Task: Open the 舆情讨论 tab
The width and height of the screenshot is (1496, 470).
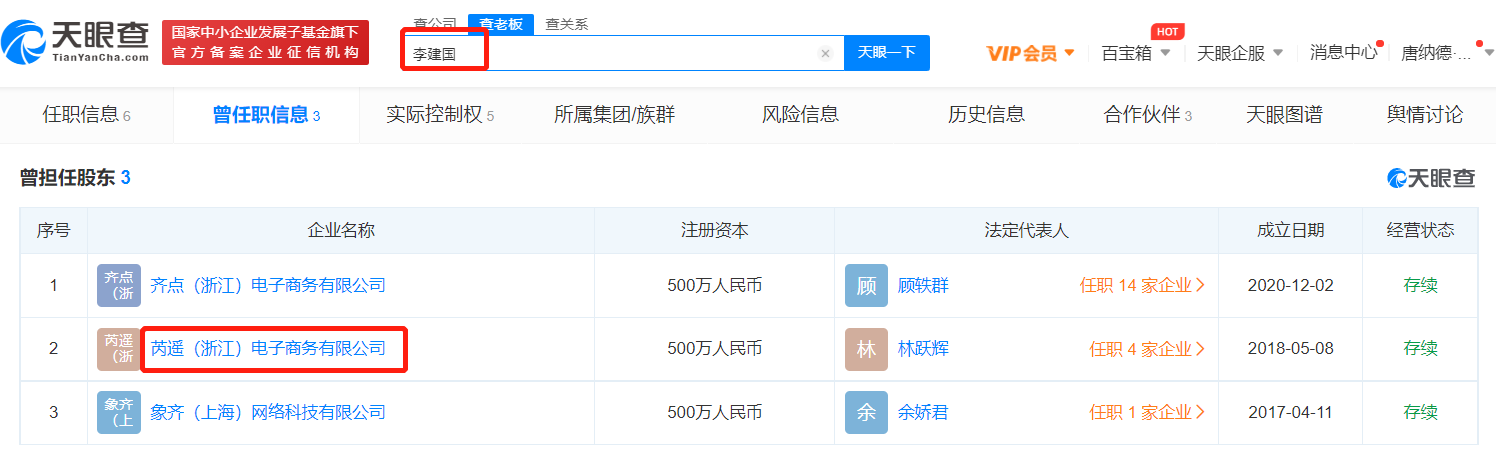Action: pyautogui.click(x=1424, y=115)
